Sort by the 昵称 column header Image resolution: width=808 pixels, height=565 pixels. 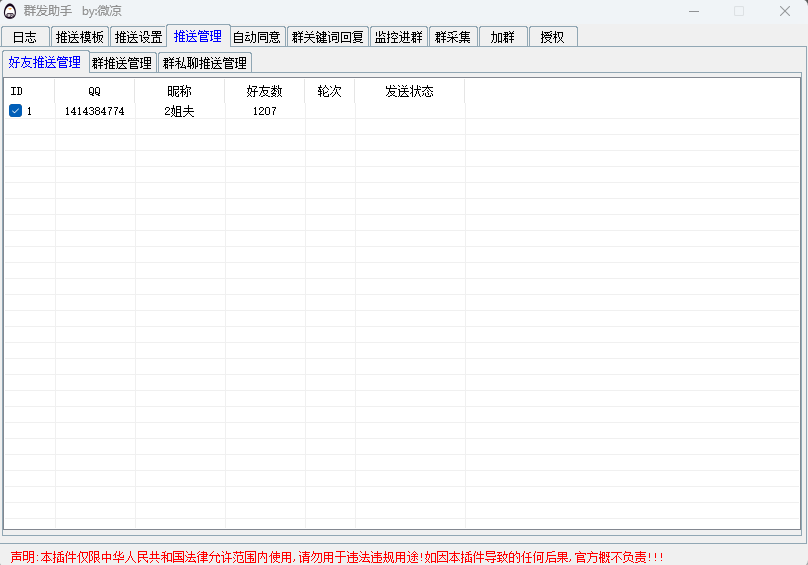pos(179,91)
